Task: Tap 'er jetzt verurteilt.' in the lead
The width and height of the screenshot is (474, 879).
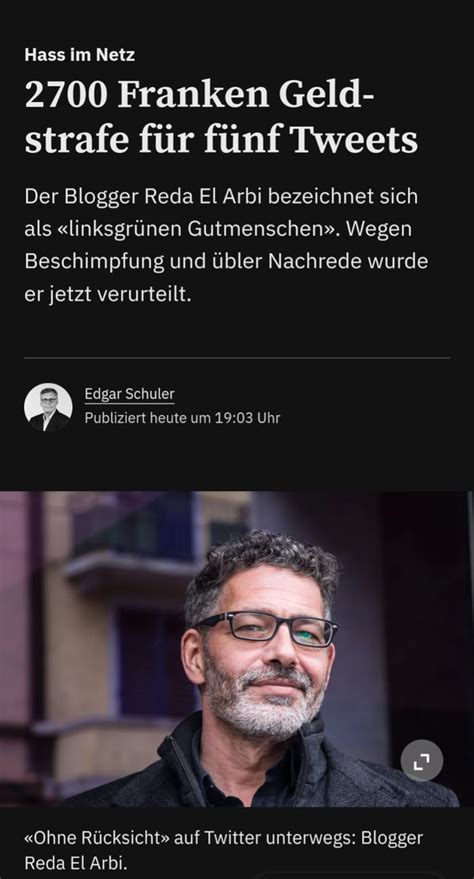Action: click(x=108, y=294)
